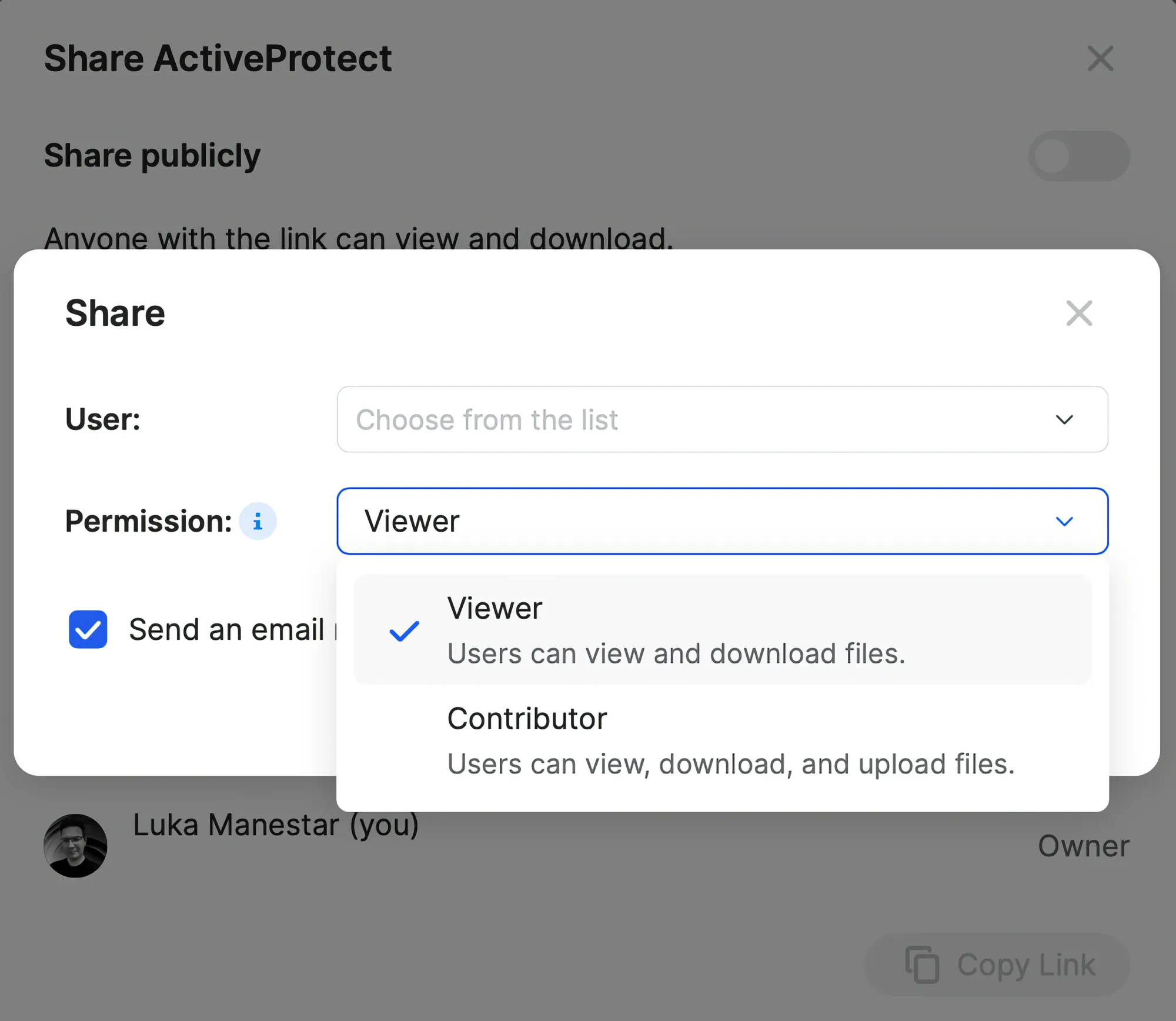Click the copy icon in Copy Link

pyautogui.click(x=922, y=965)
